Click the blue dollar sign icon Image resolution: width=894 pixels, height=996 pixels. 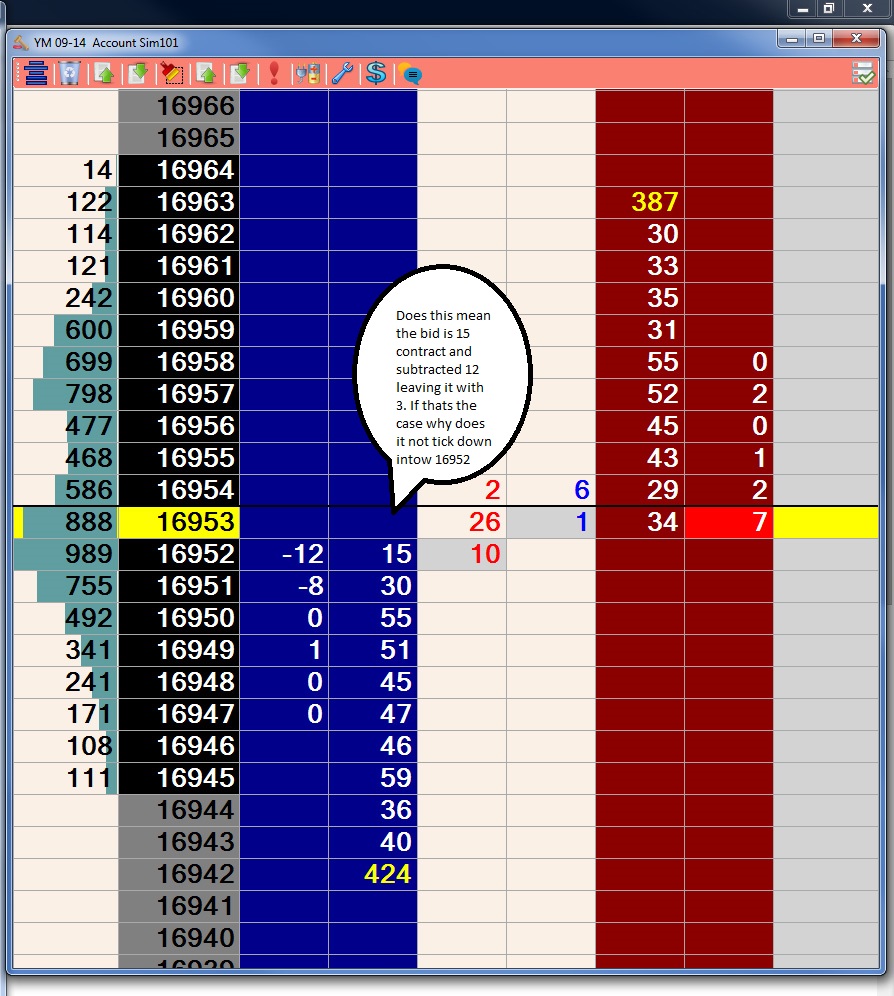click(x=376, y=74)
